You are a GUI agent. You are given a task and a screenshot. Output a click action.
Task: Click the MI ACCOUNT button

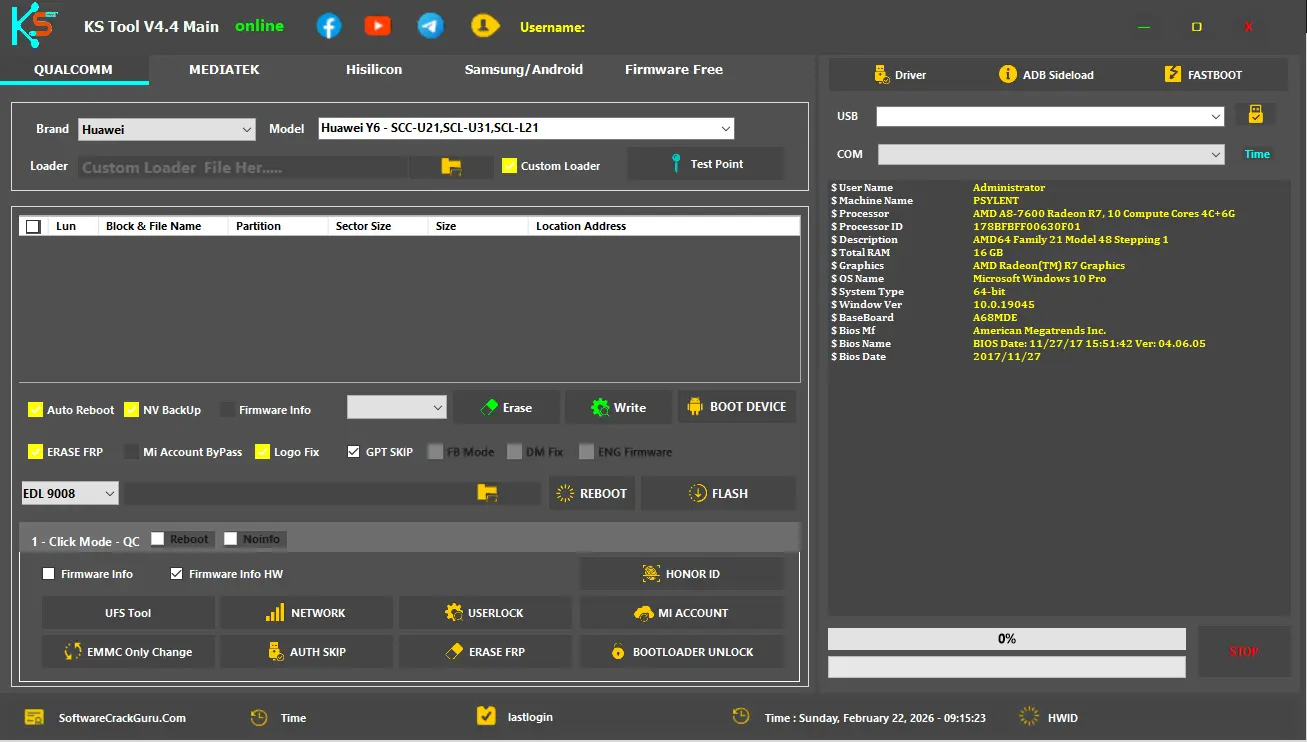point(681,613)
